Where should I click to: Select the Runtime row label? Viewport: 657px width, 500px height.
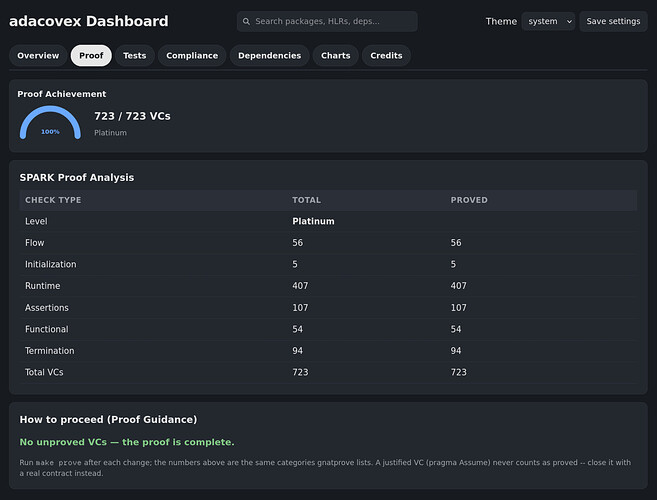pos(42,286)
